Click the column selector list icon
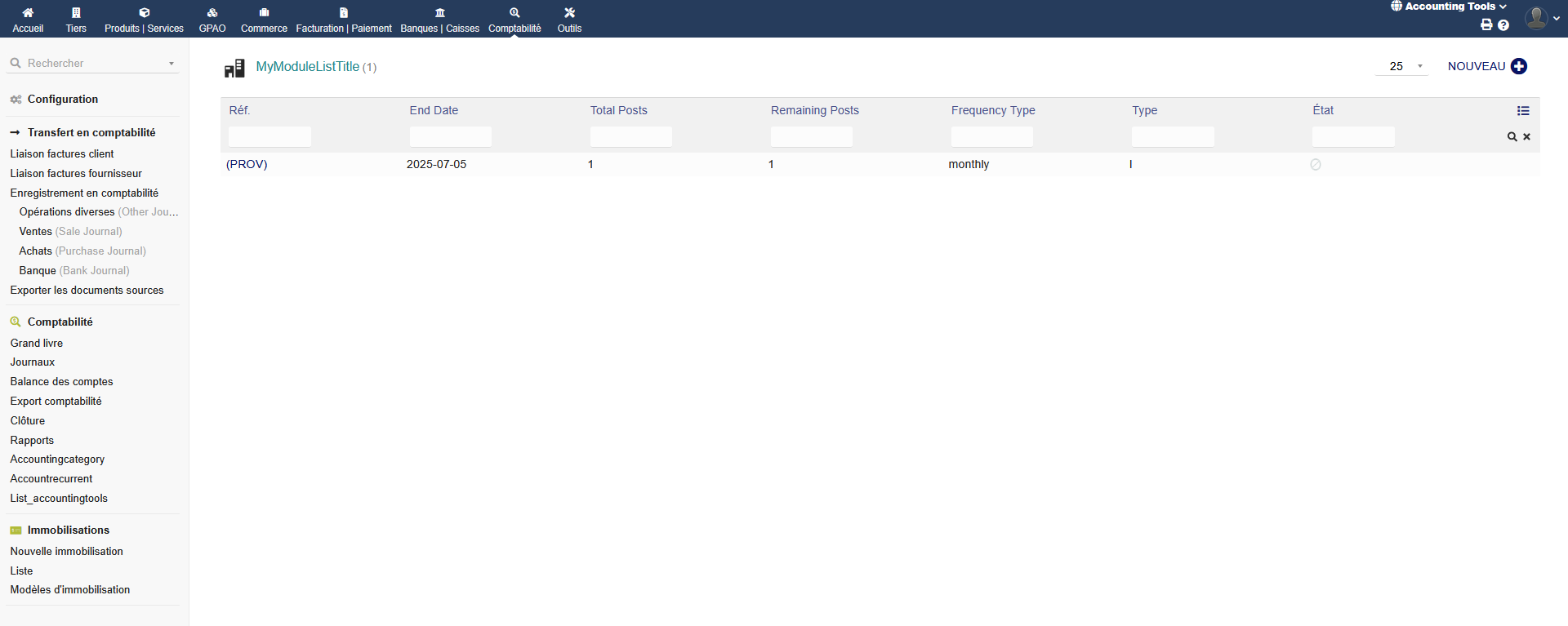This screenshot has height=626, width=1568. point(1523,111)
